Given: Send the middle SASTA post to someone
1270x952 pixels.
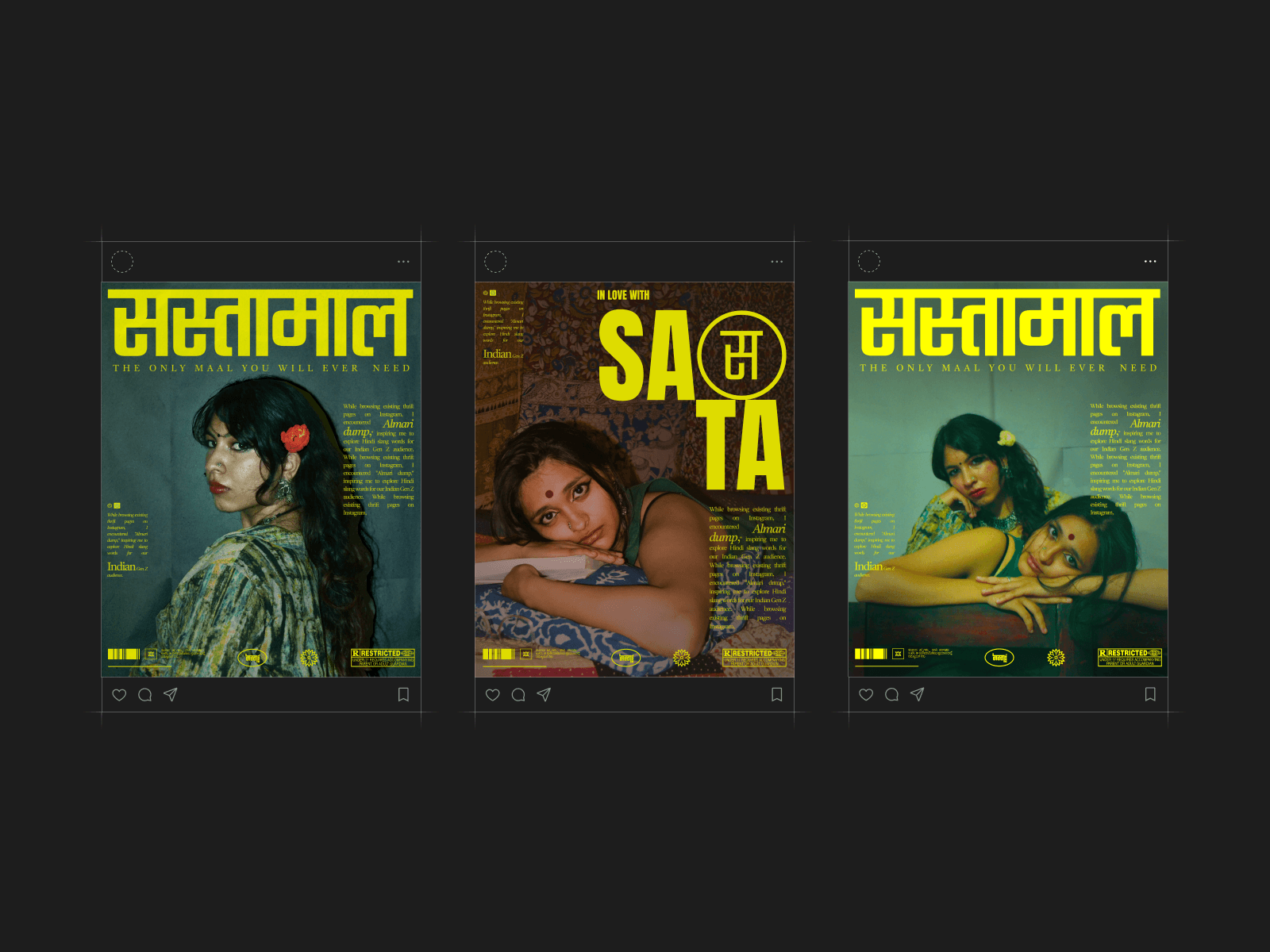Looking at the screenshot, I should point(544,695).
